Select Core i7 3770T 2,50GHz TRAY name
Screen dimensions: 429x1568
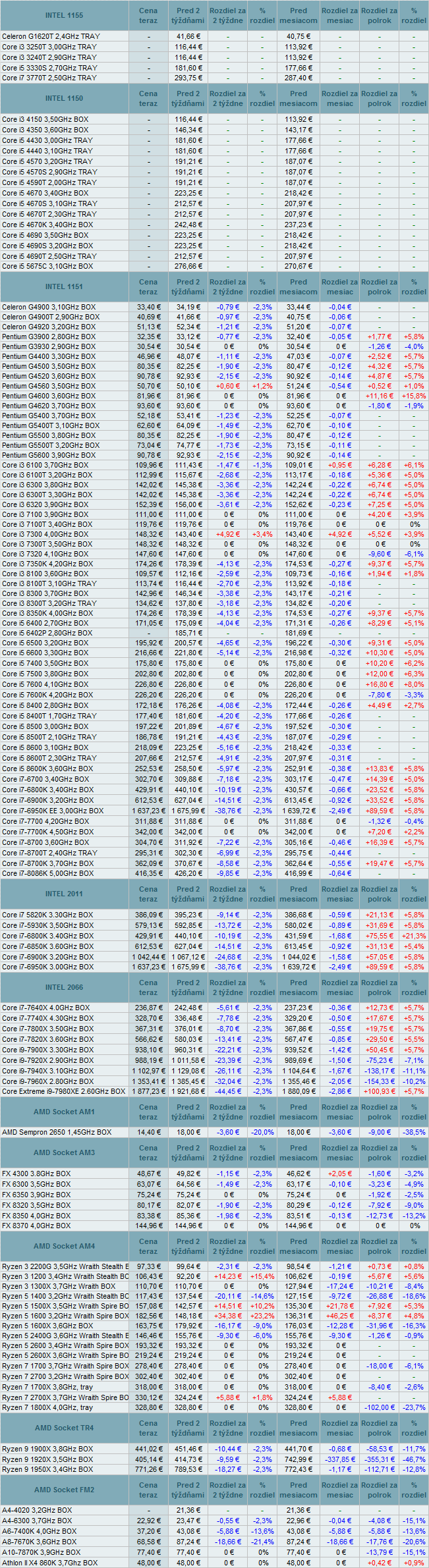(x=49, y=78)
